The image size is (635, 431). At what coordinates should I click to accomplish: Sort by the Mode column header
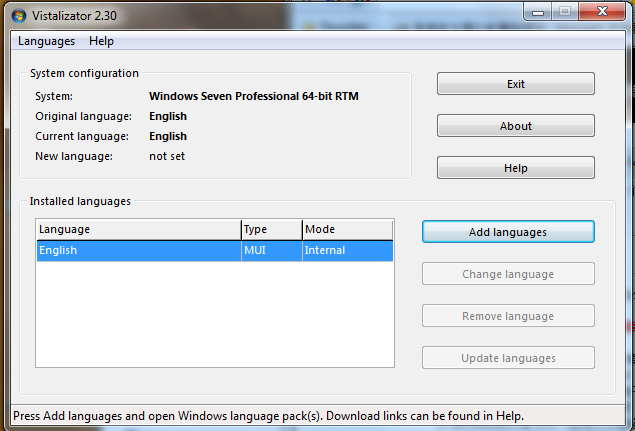pos(348,230)
